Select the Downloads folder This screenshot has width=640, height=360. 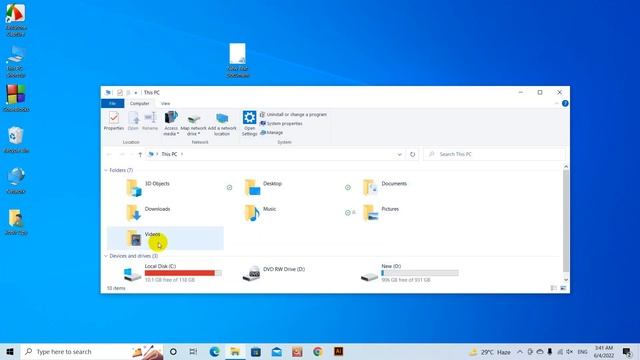pyautogui.click(x=165, y=213)
